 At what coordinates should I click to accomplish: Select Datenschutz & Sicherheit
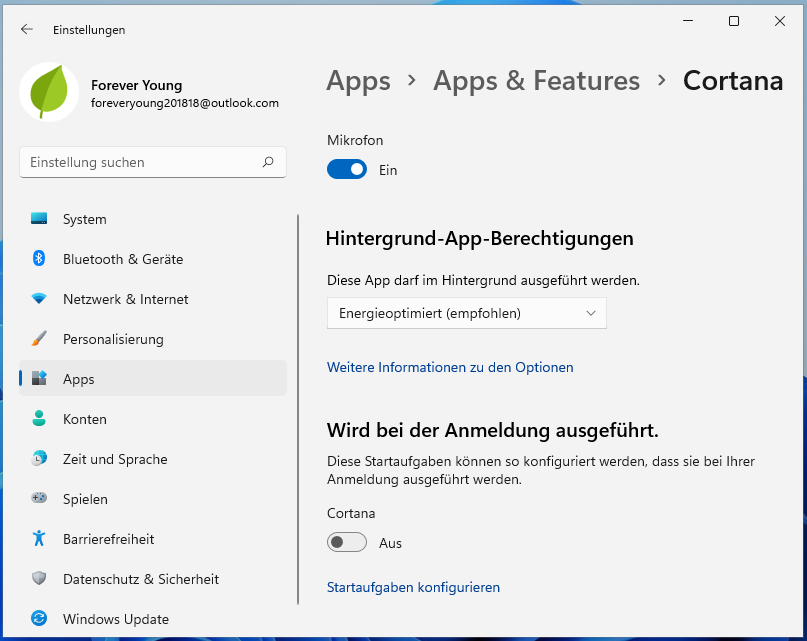click(153, 579)
